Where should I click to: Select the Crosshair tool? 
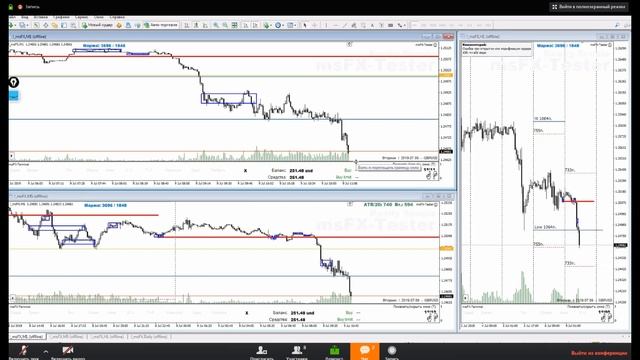click(314, 25)
